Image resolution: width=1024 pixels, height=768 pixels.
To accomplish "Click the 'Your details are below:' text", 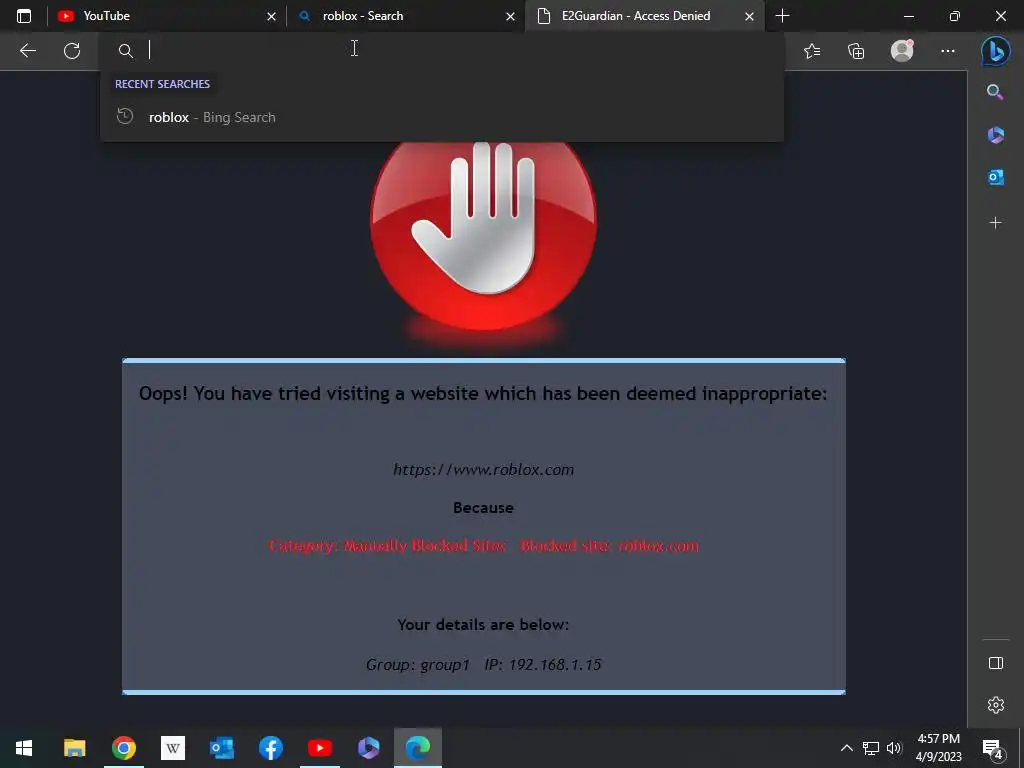I will [483, 625].
